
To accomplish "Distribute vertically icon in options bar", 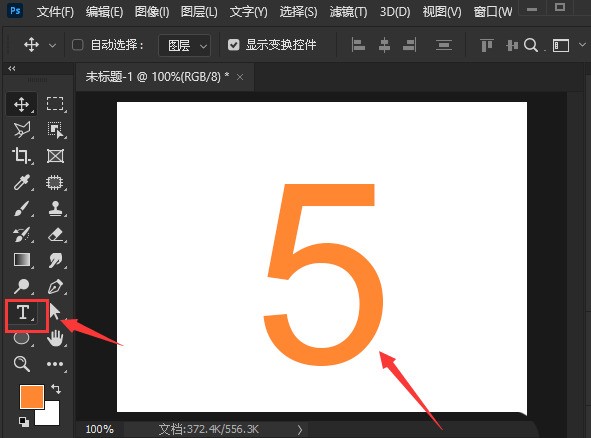I will click(x=444, y=45).
